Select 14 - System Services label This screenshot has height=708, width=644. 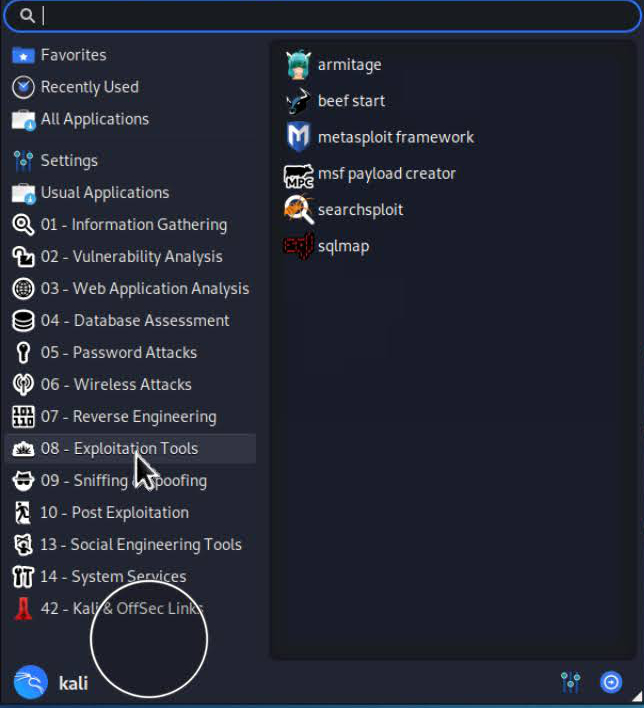pos(113,577)
